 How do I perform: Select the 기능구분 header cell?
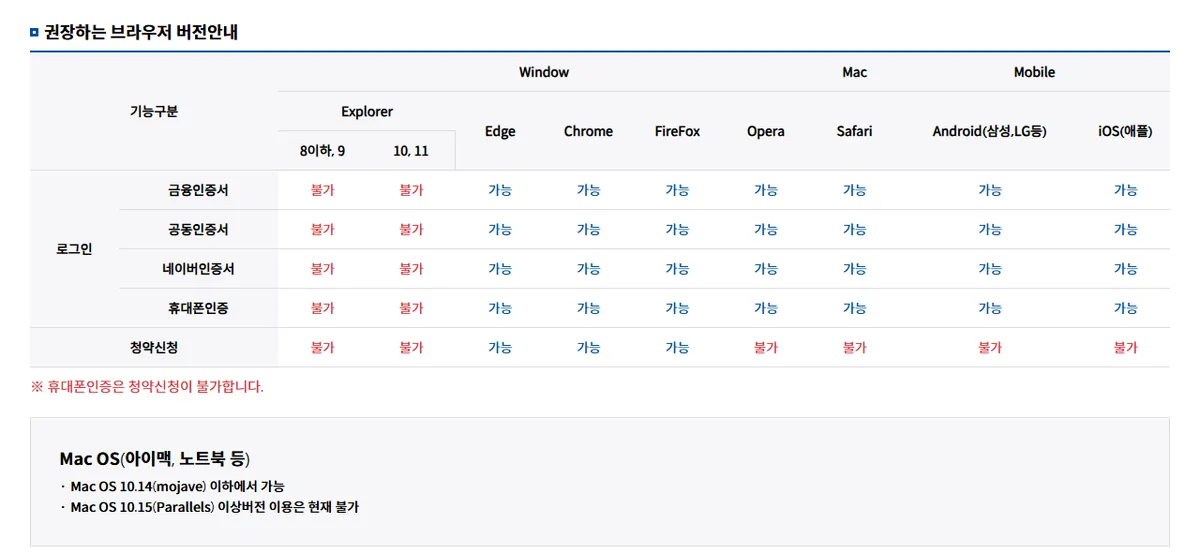[x=154, y=111]
